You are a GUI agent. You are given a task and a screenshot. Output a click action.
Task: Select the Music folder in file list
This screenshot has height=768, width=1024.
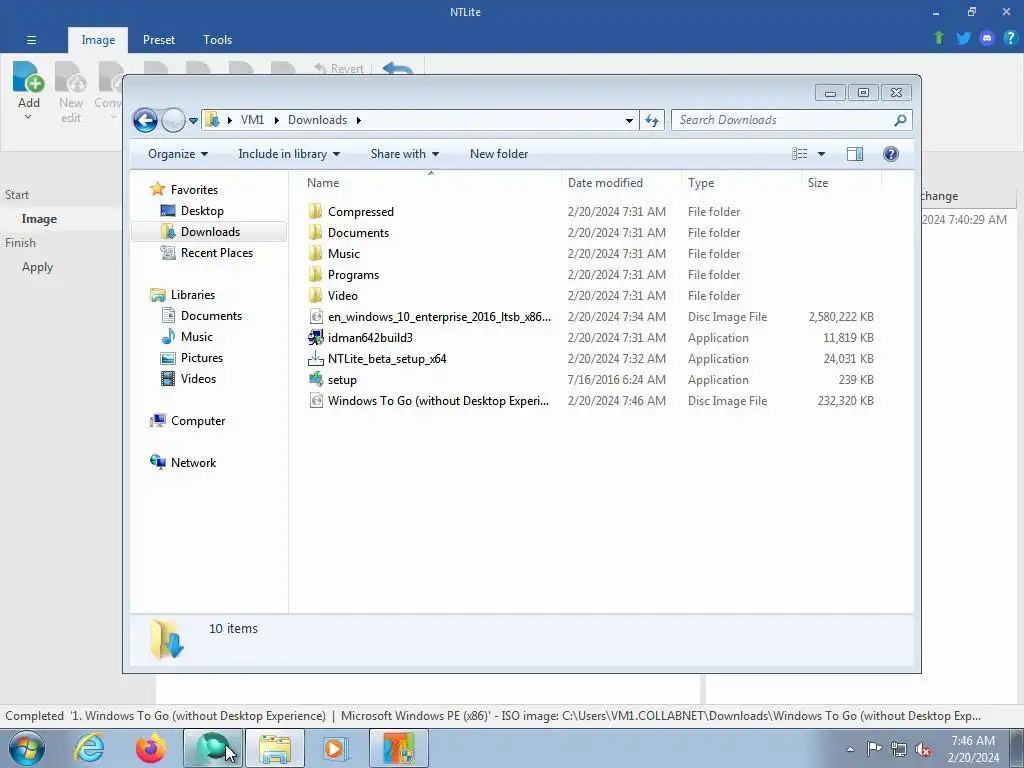click(344, 254)
